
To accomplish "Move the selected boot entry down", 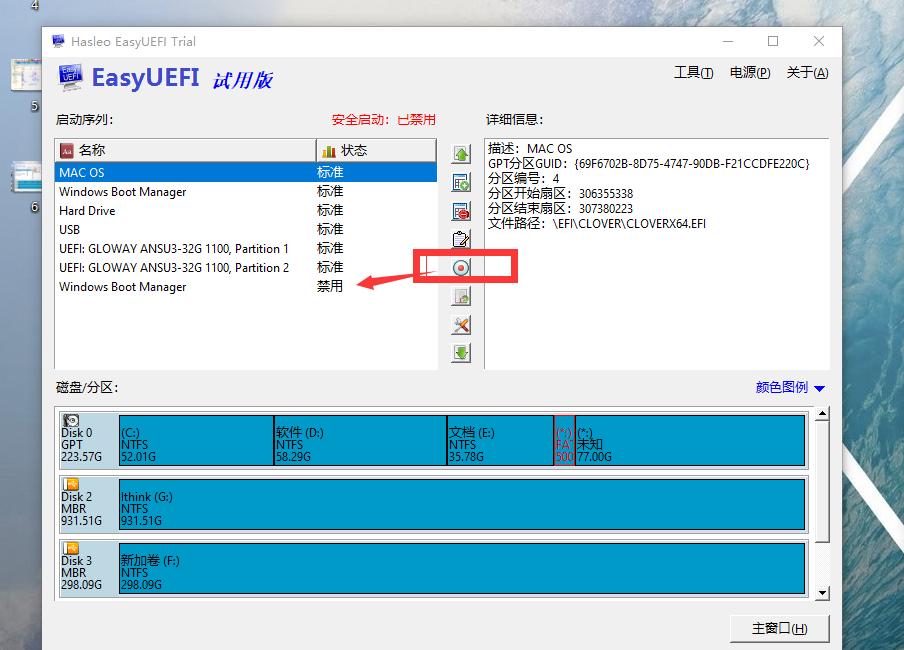I will point(460,352).
